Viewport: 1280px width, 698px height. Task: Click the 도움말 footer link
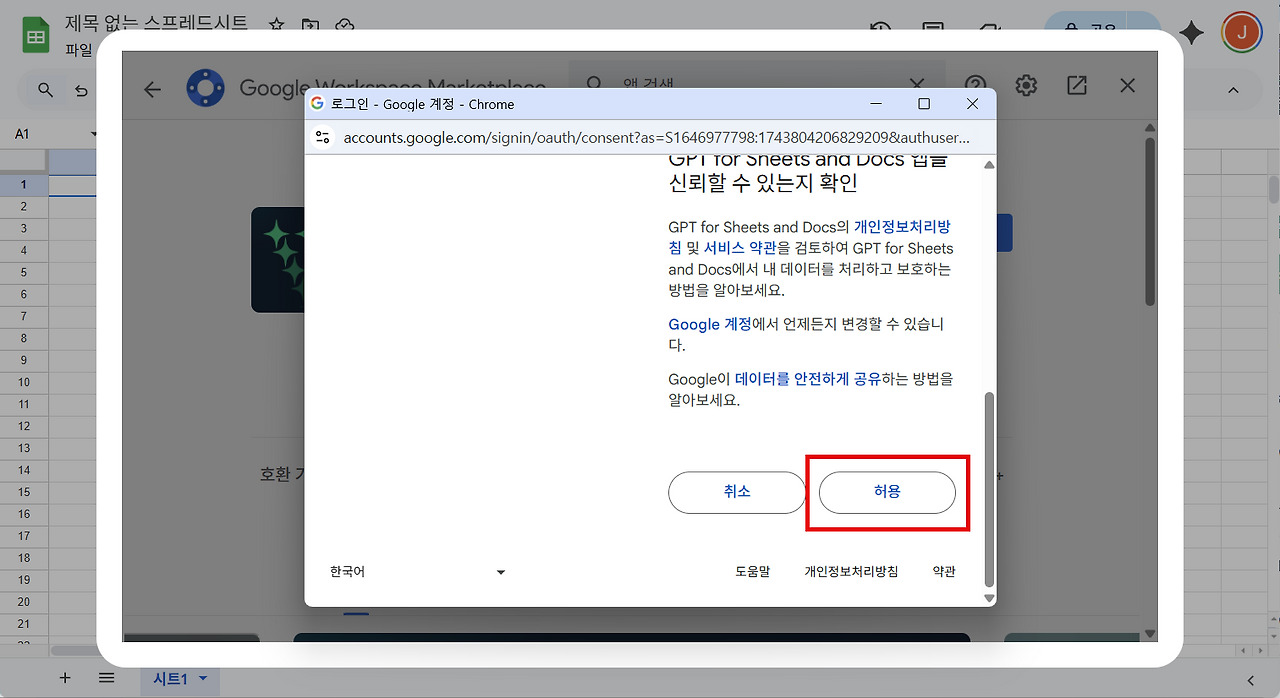(752, 572)
